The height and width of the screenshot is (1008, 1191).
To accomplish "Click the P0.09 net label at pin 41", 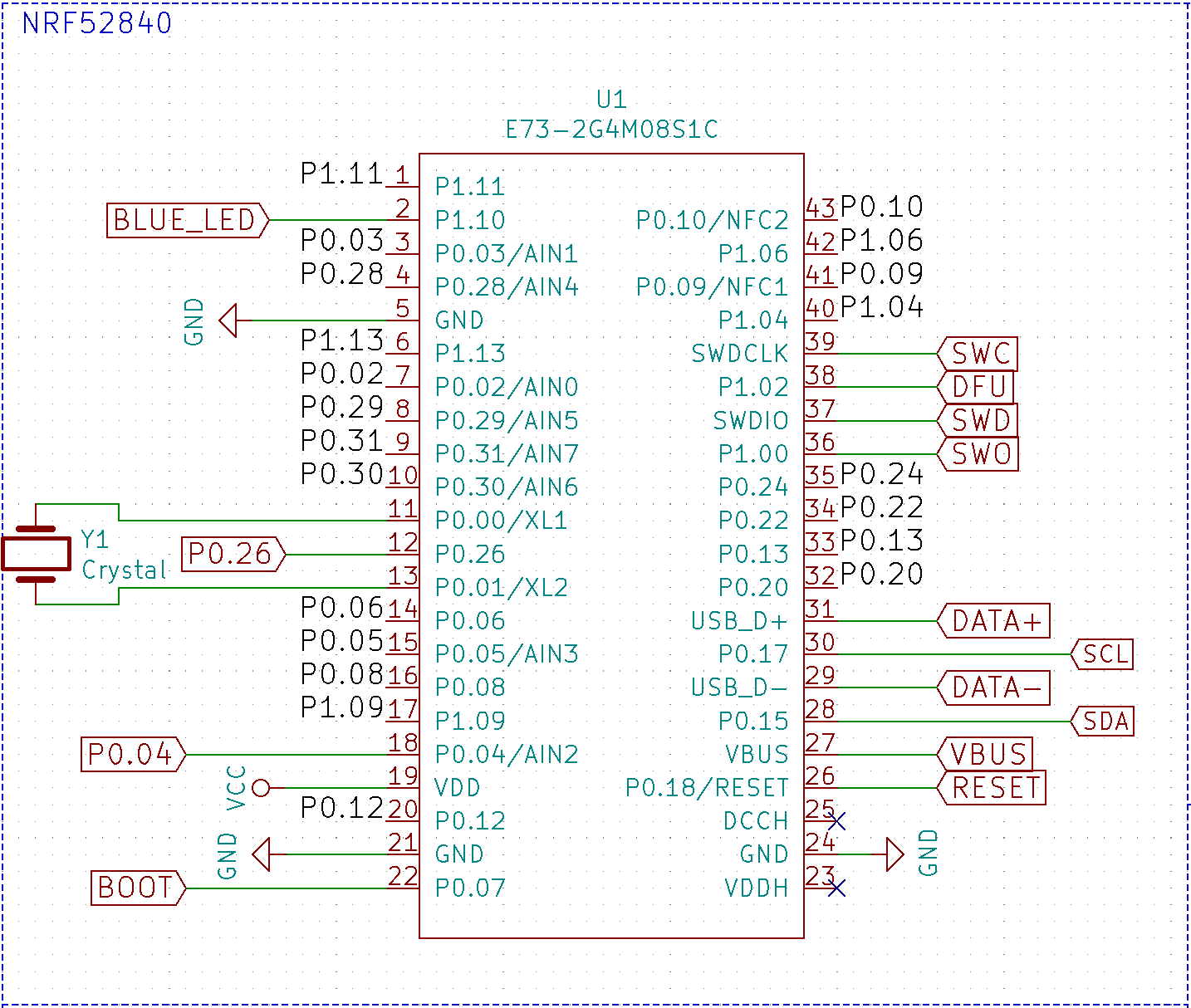I will coord(881,273).
